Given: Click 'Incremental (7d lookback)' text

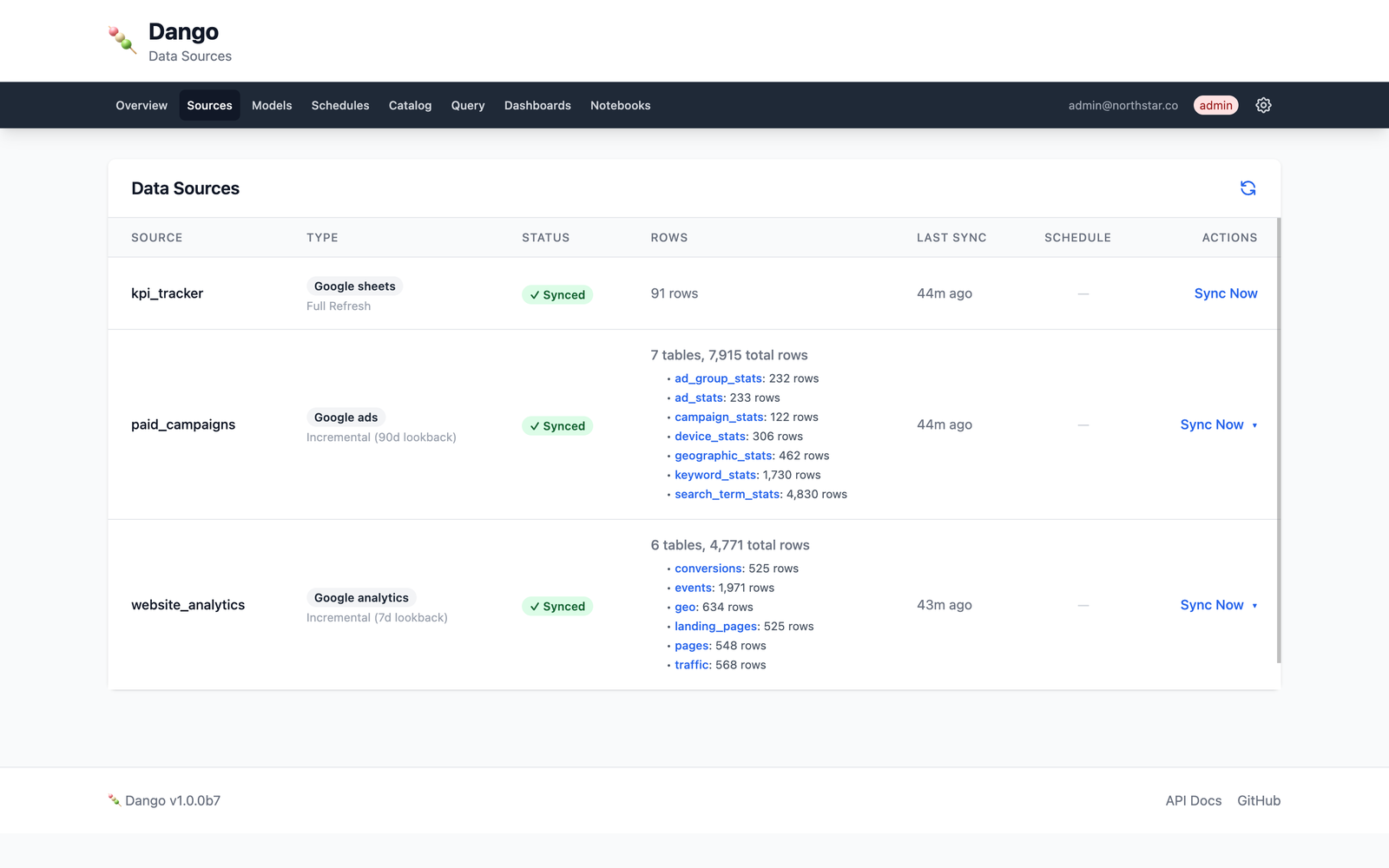Looking at the screenshot, I should (377, 618).
